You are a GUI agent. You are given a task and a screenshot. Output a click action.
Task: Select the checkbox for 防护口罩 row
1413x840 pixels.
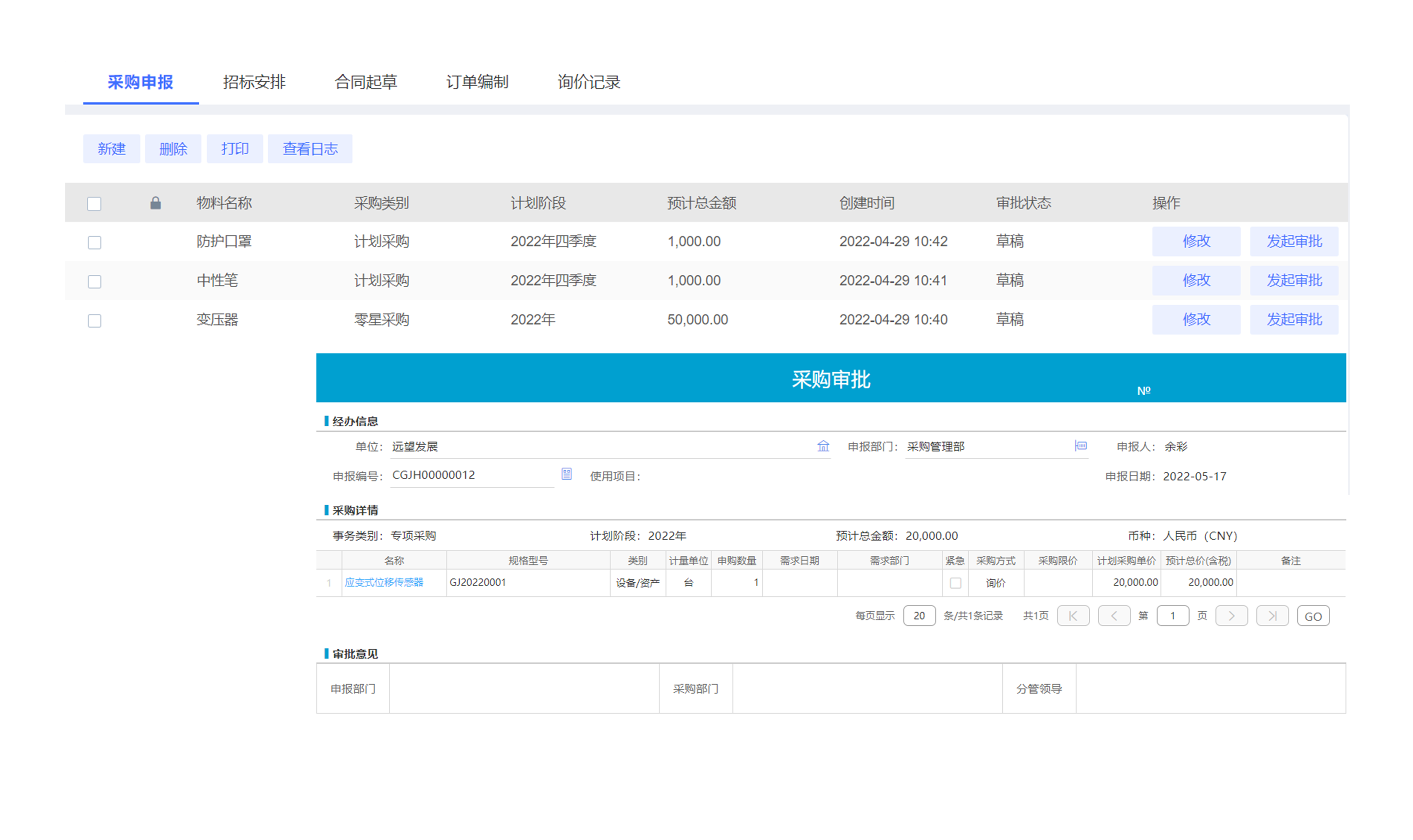94,242
